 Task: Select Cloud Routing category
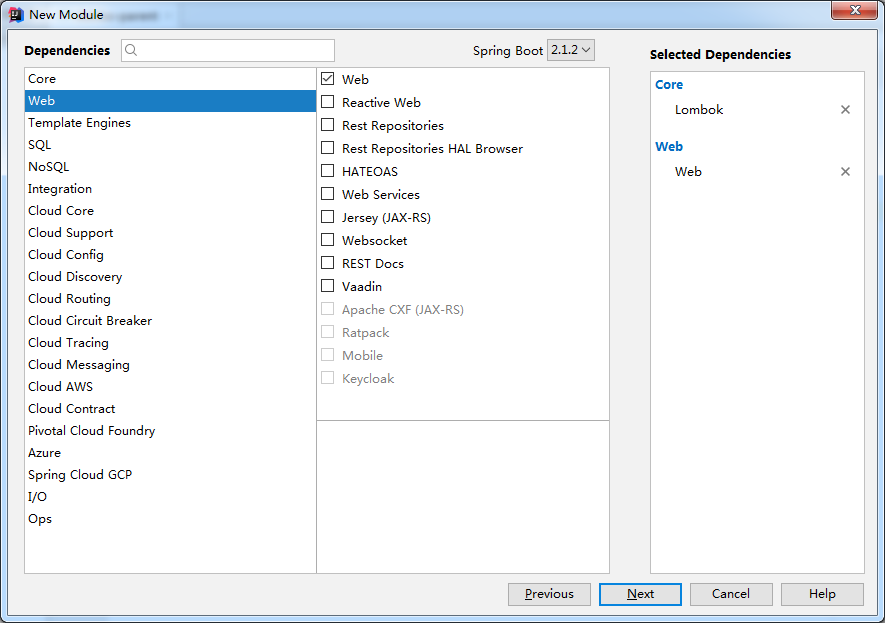[x=170, y=299]
